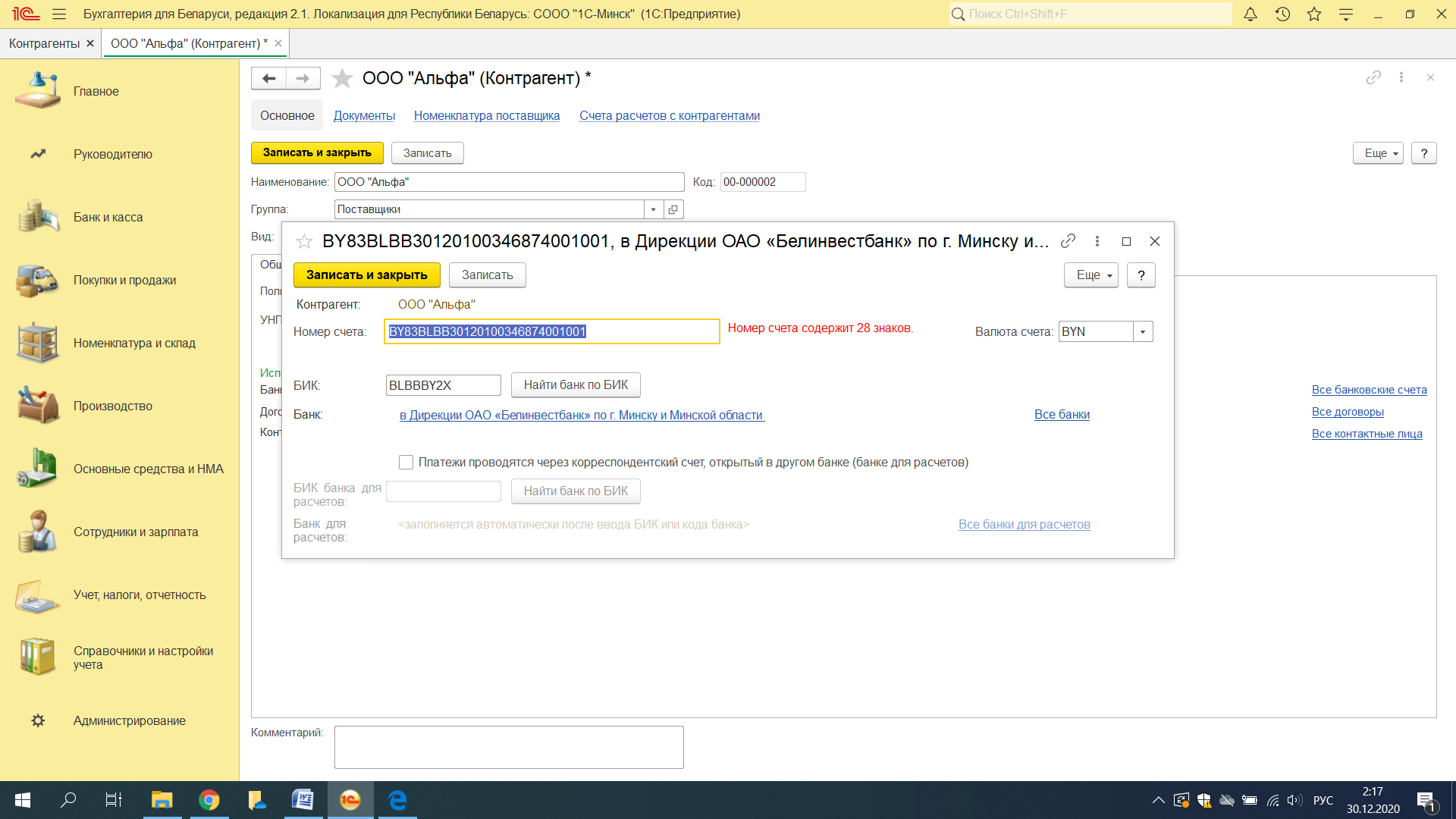Get link icon of контрагент form
The image size is (1456, 819).
(1373, 77)
